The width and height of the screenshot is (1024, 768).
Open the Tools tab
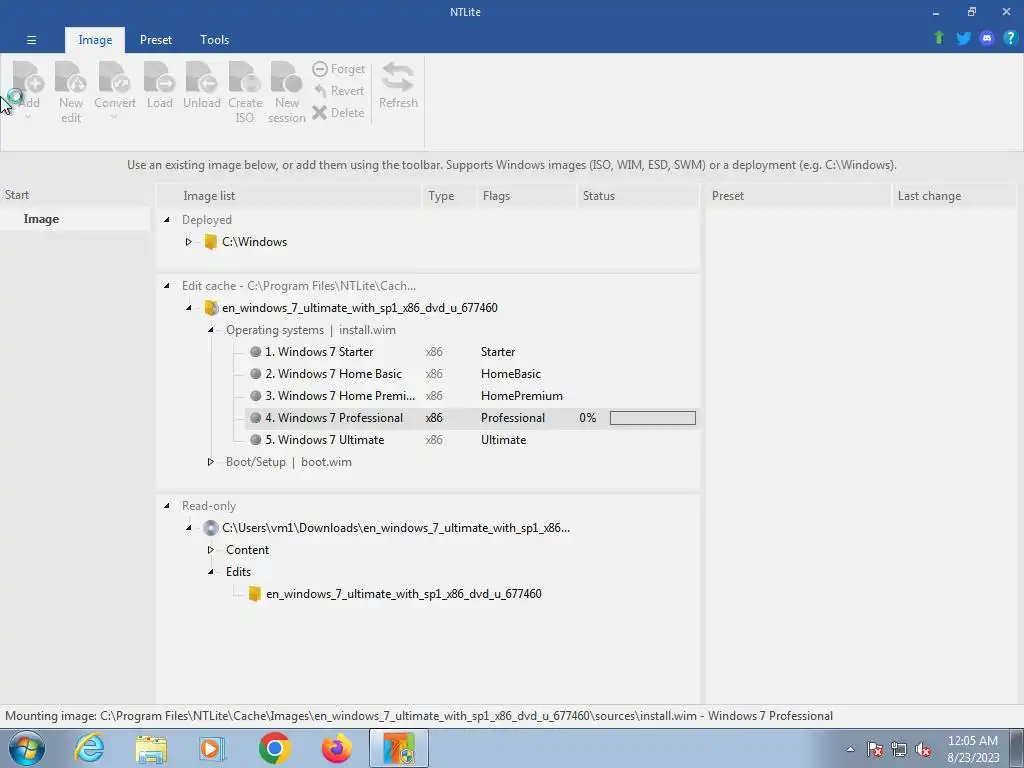214,40
